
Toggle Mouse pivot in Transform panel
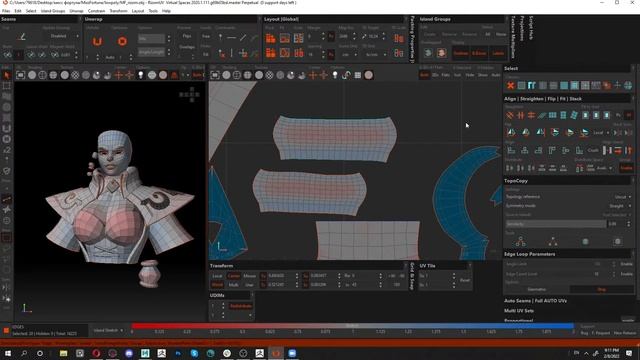click(249, 276)
